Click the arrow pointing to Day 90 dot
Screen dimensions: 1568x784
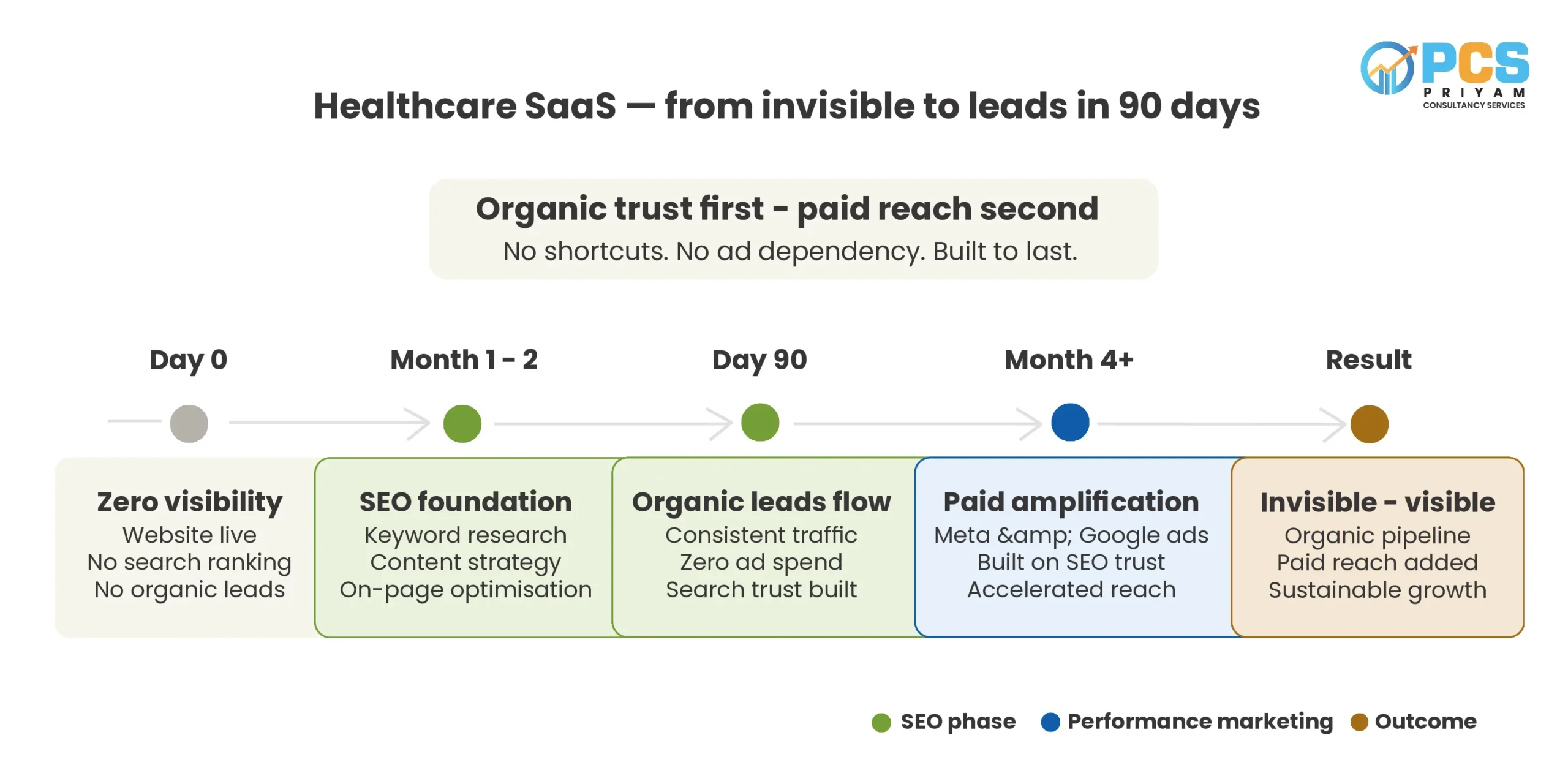click(x=613, y=423)
